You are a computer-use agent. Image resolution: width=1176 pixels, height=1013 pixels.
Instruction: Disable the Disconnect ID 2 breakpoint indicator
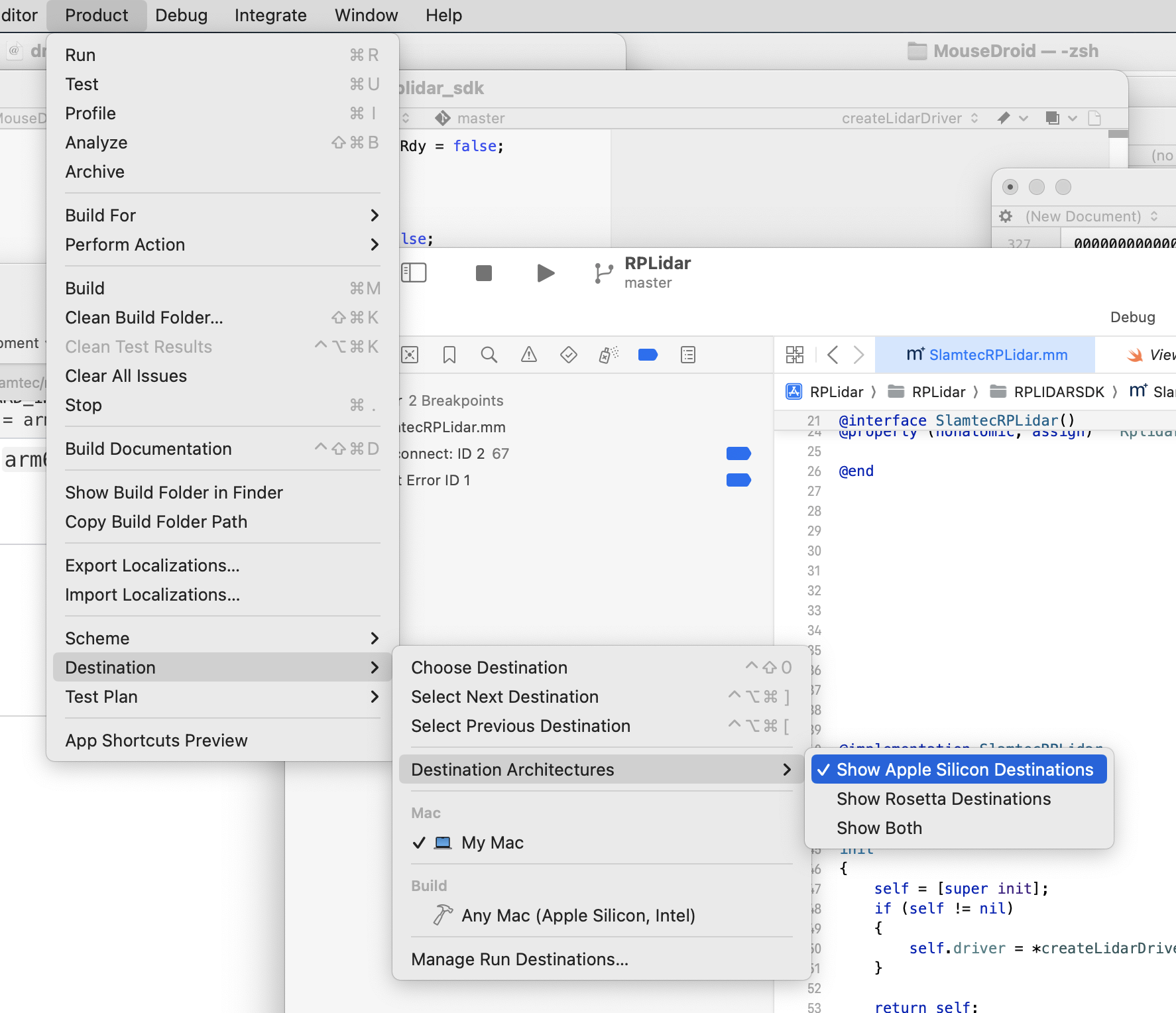(738, 453)
